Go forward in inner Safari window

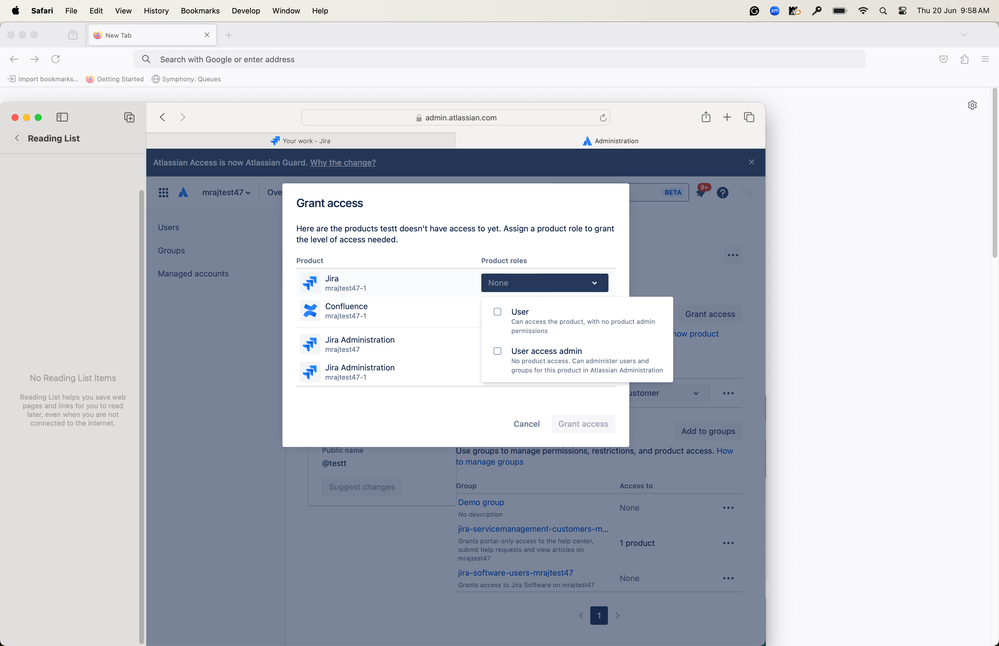[x=183, y=117]
